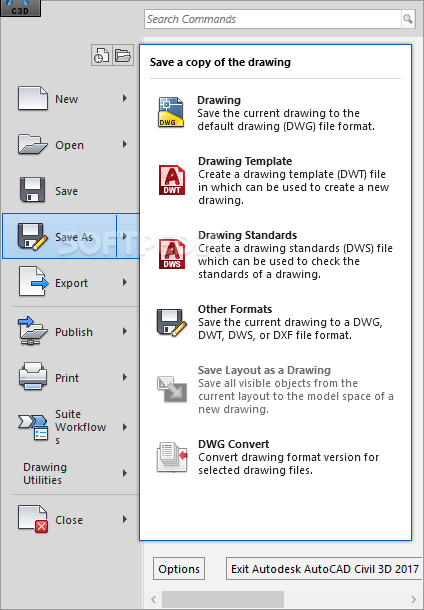Click the Save floppy disk icon

(x=32, y=190)
